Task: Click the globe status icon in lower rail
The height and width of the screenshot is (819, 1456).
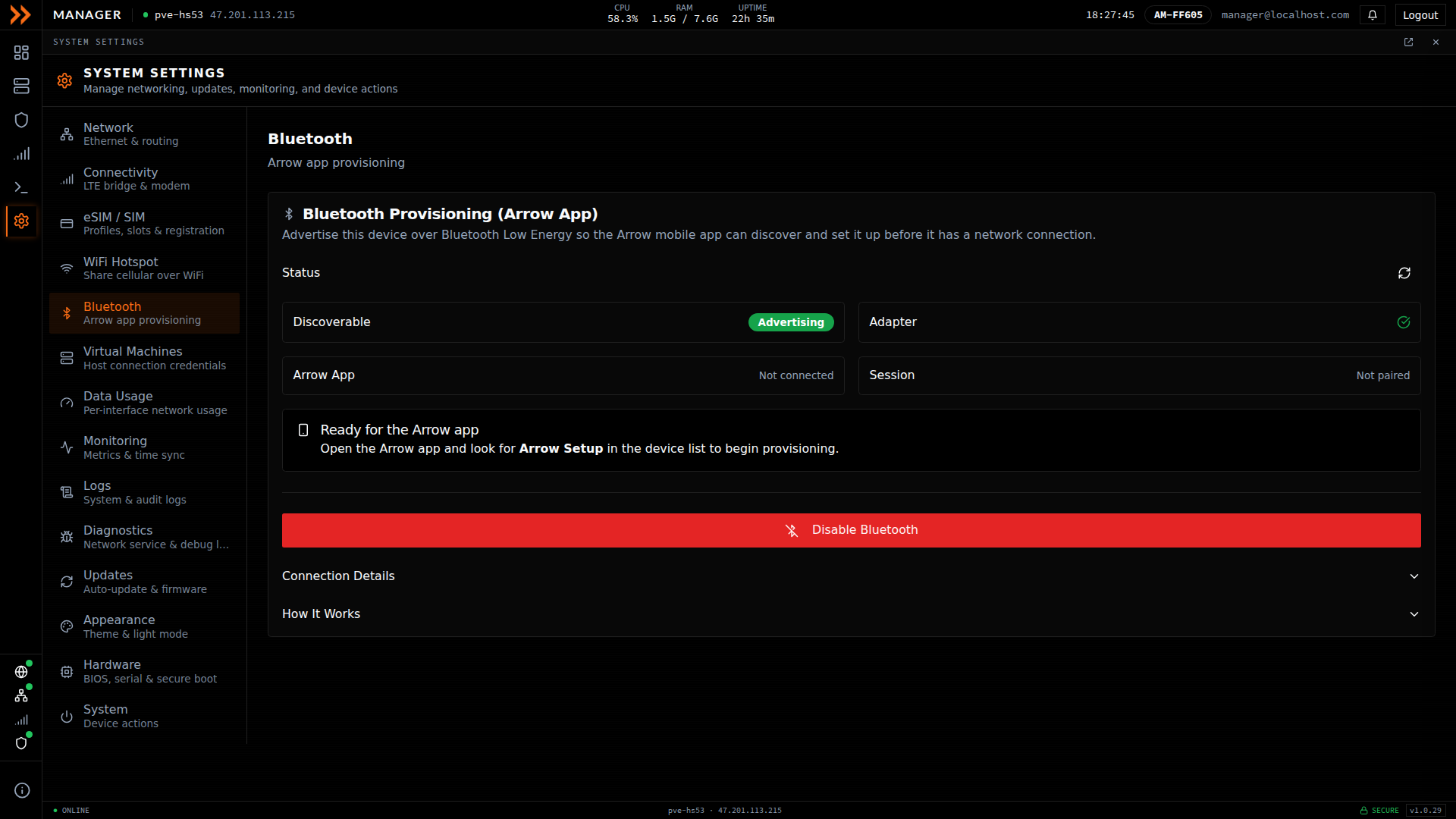Action: (x=21, y=672)
